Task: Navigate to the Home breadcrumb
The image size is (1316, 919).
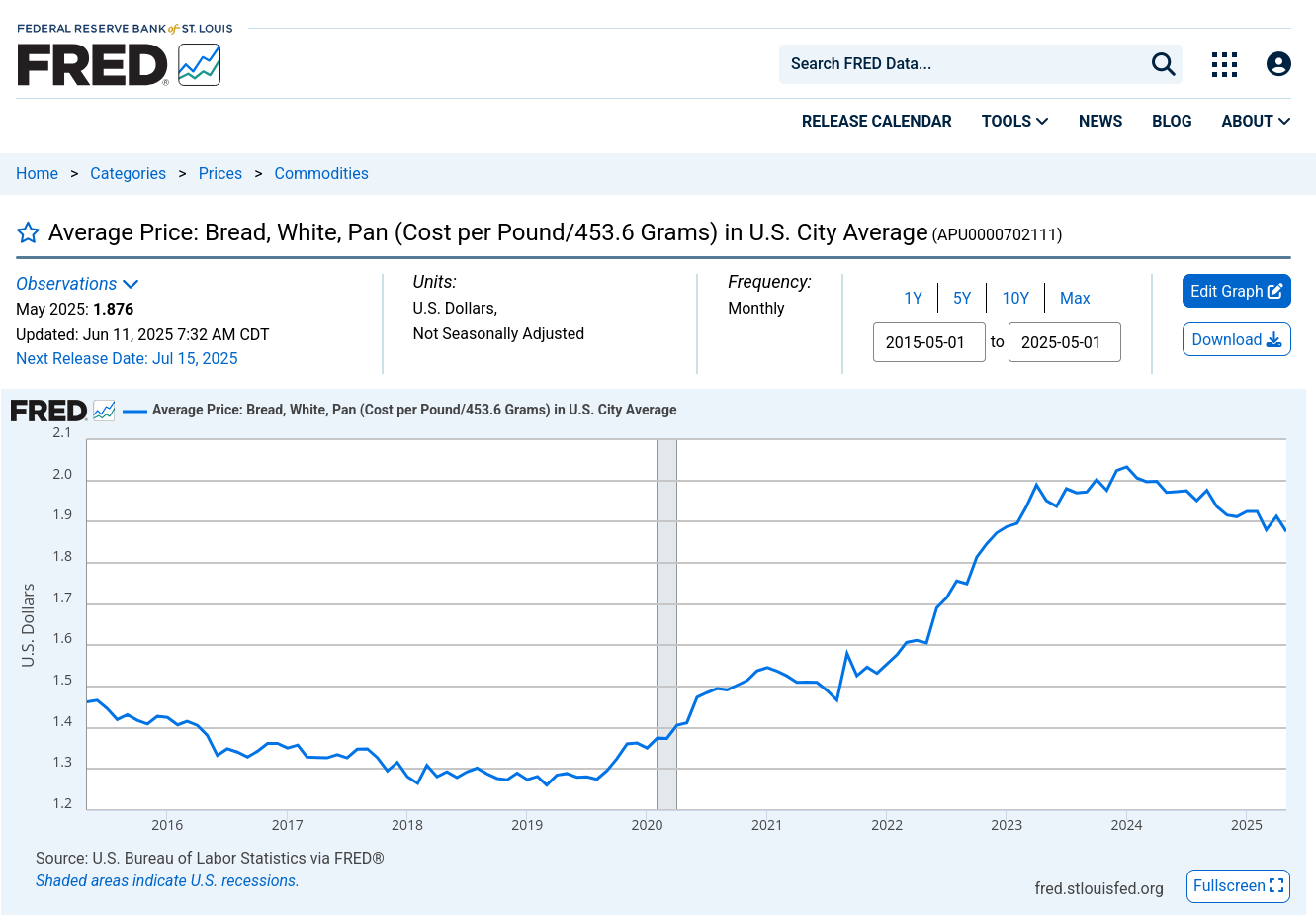Action: click(x=37, y=173)
